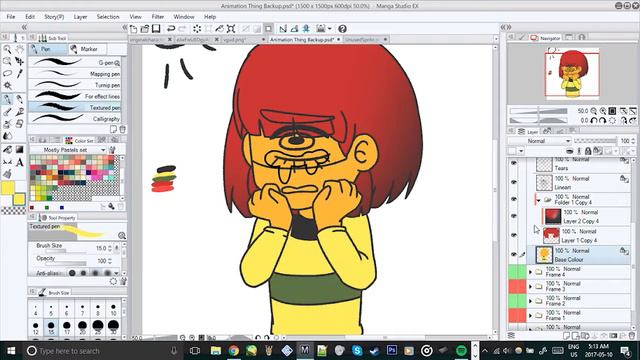This screenshot has width=640, height=360.
Task: Rotate canvas left in Navigator
Action: 594,120
